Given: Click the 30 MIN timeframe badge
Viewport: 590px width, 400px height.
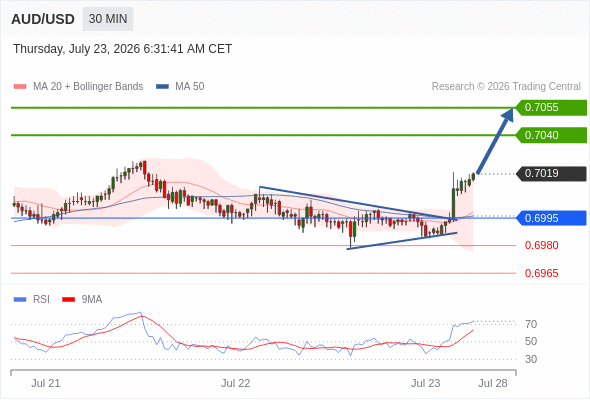Looking at the screenshot, I should 108,19.
